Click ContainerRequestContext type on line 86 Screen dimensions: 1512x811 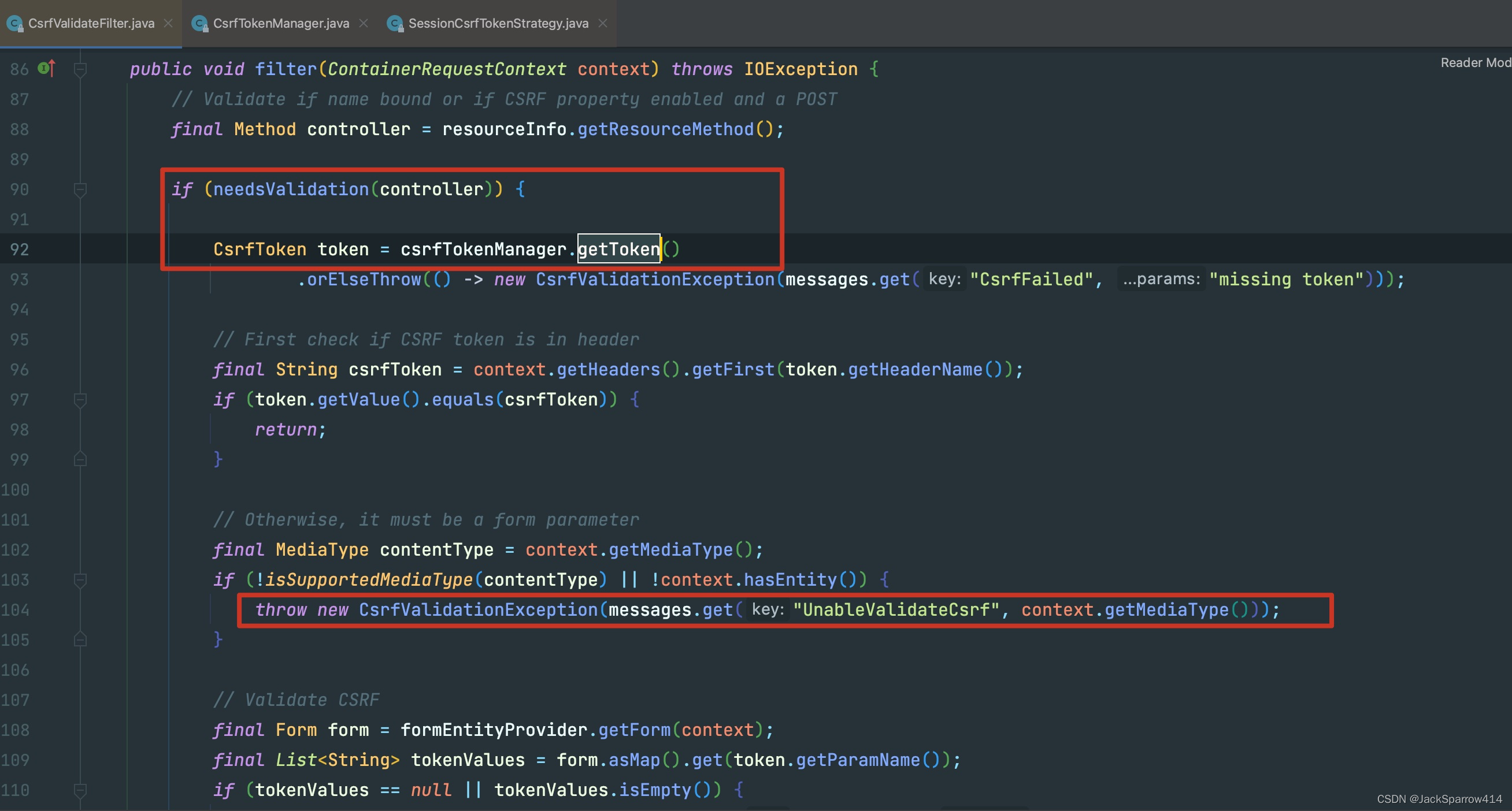(447, 69)
